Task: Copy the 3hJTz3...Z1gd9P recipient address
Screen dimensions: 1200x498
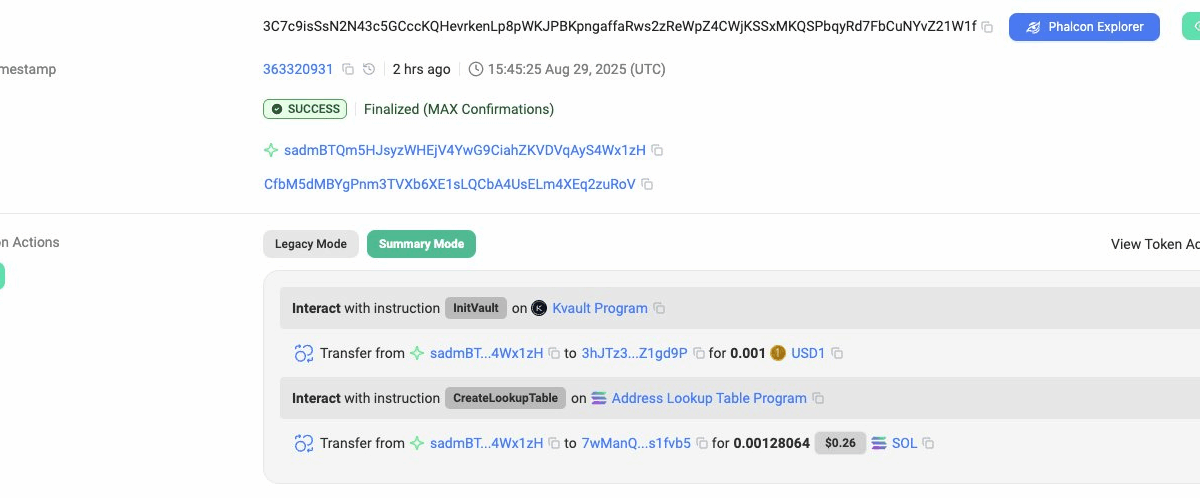Action: click(x=700, y=353)
